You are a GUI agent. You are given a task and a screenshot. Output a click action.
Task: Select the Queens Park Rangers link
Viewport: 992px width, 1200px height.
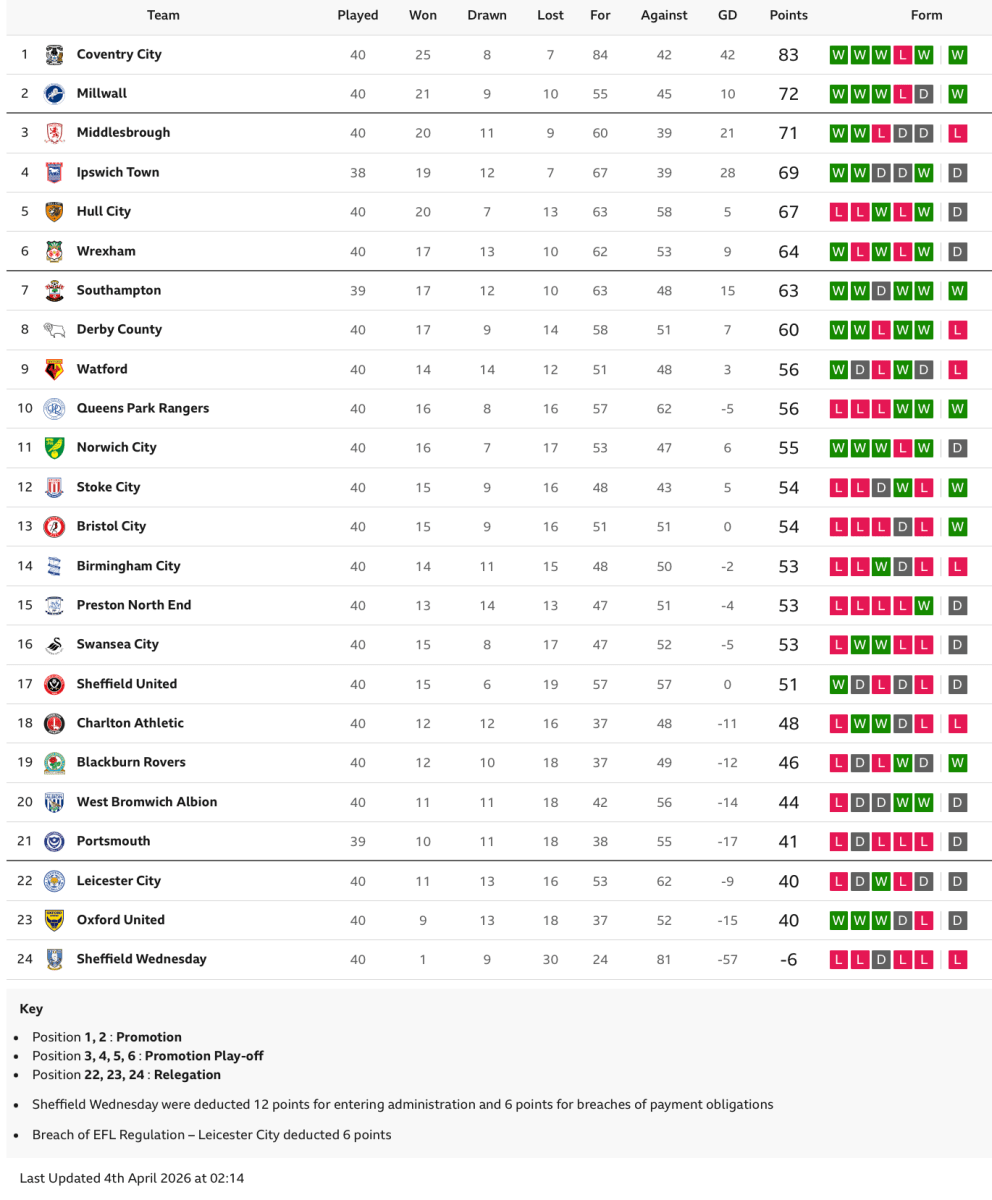point(142,409)
